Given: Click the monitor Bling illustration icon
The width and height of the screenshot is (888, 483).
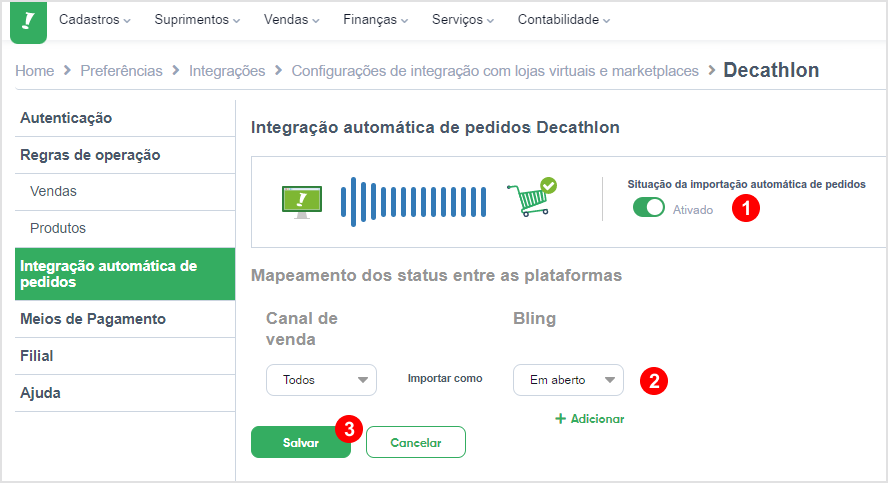Looking at the screenshot, I should [302, 202].
